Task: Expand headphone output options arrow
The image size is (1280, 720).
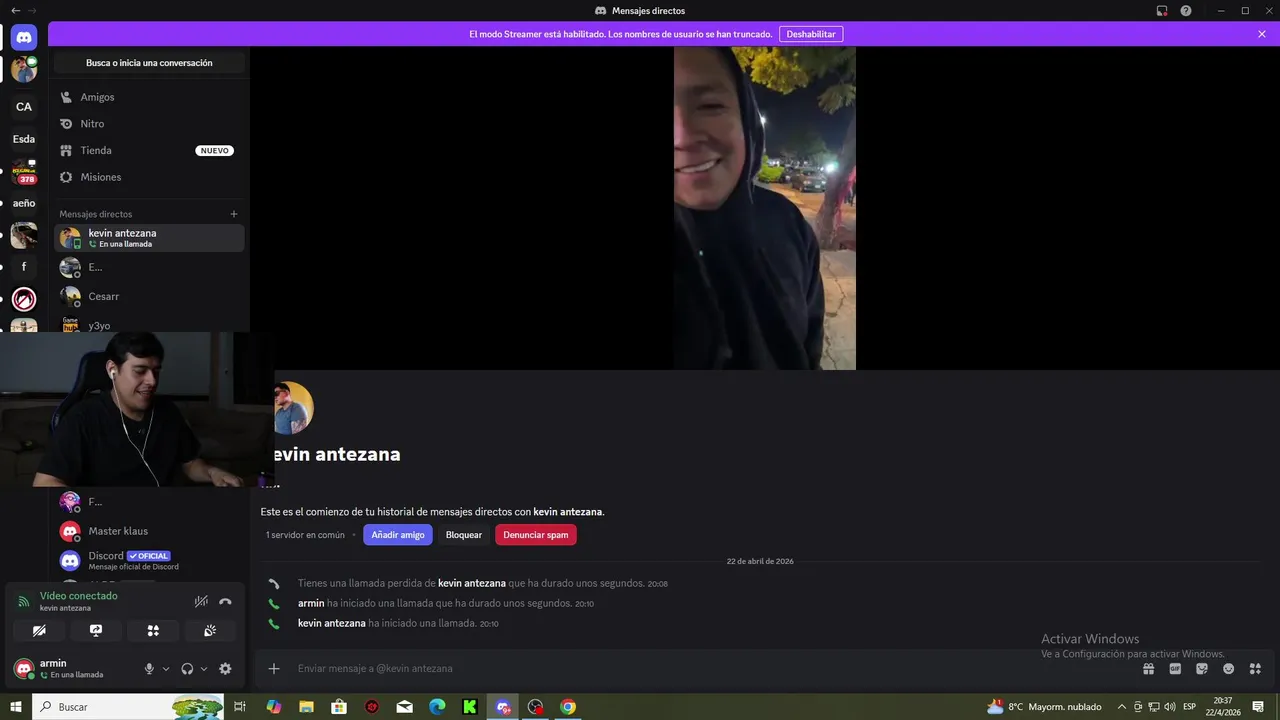Action: pos(204,669)
